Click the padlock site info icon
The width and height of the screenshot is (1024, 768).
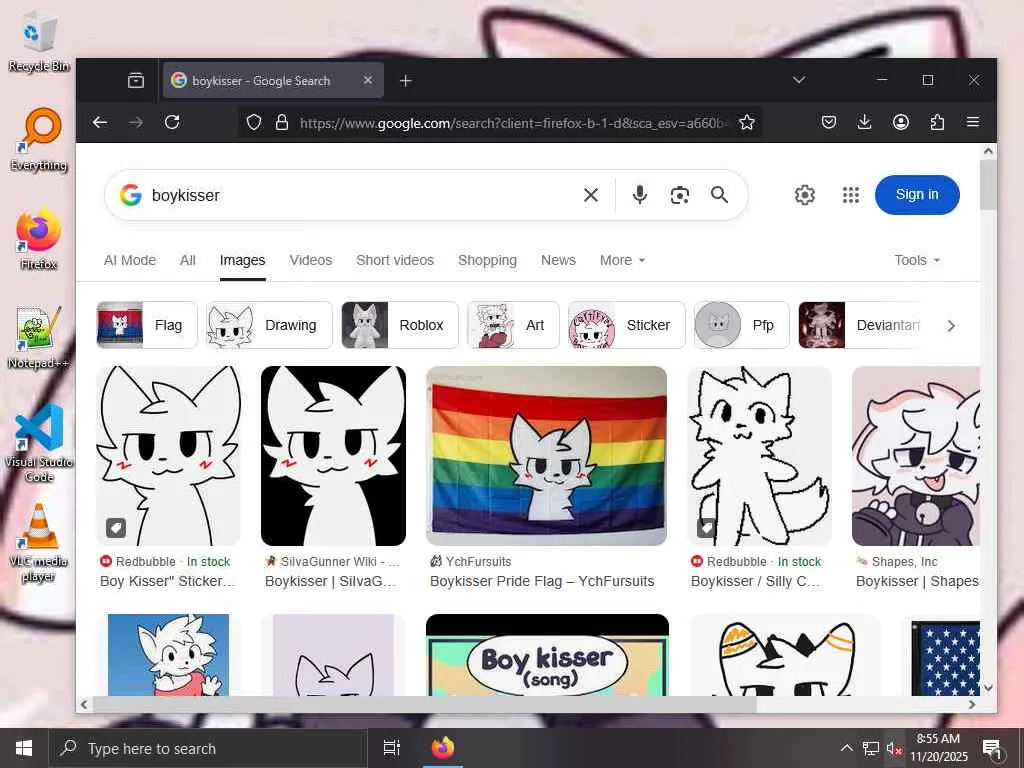click(281, 122)
